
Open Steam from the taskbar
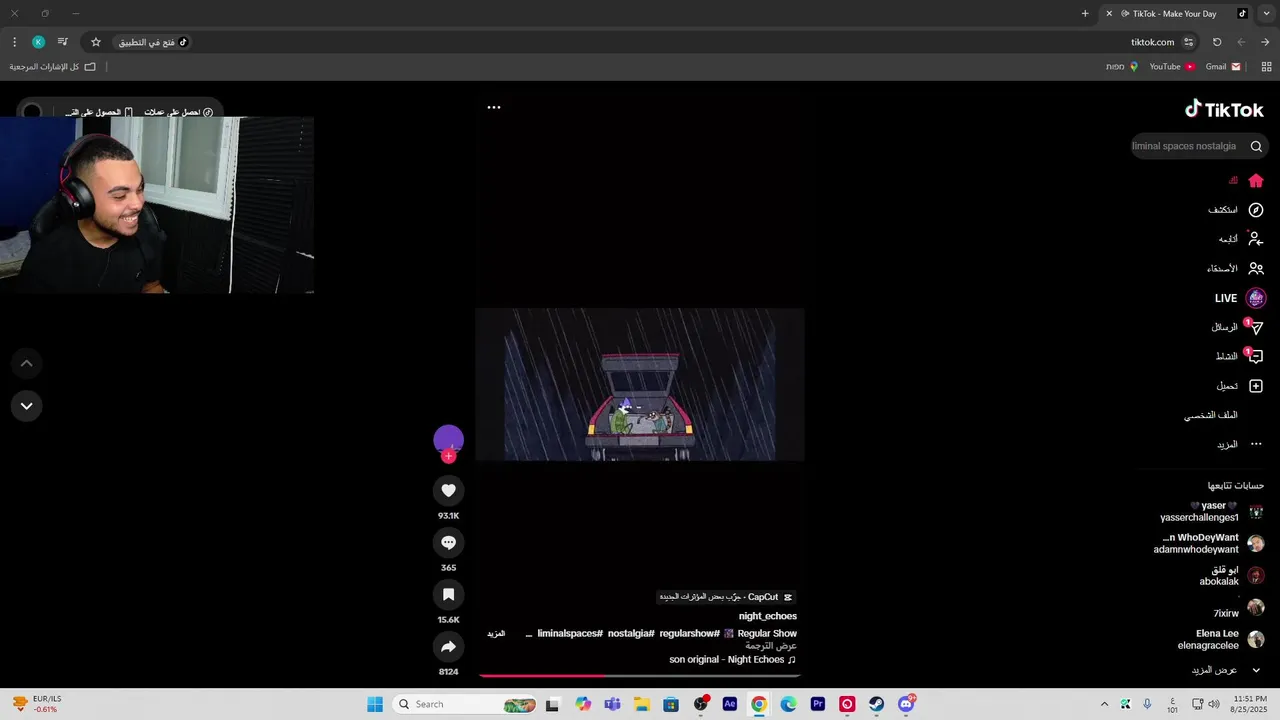coord(876,704)
